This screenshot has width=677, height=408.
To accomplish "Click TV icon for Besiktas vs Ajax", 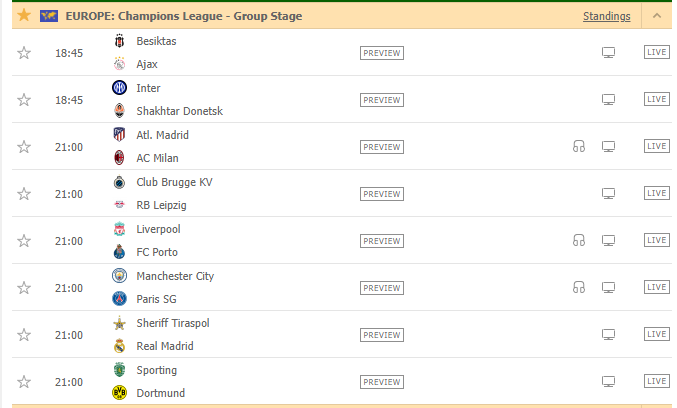I will pos(608,53).
